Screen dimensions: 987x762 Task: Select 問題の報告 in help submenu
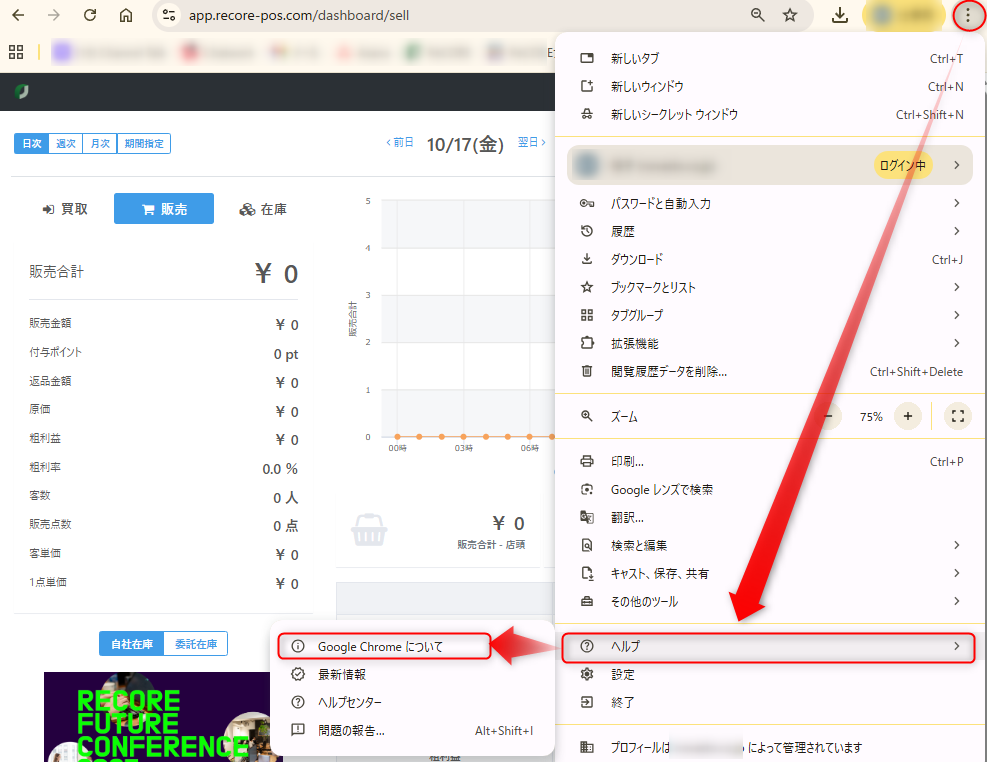[x=412, y=731]
